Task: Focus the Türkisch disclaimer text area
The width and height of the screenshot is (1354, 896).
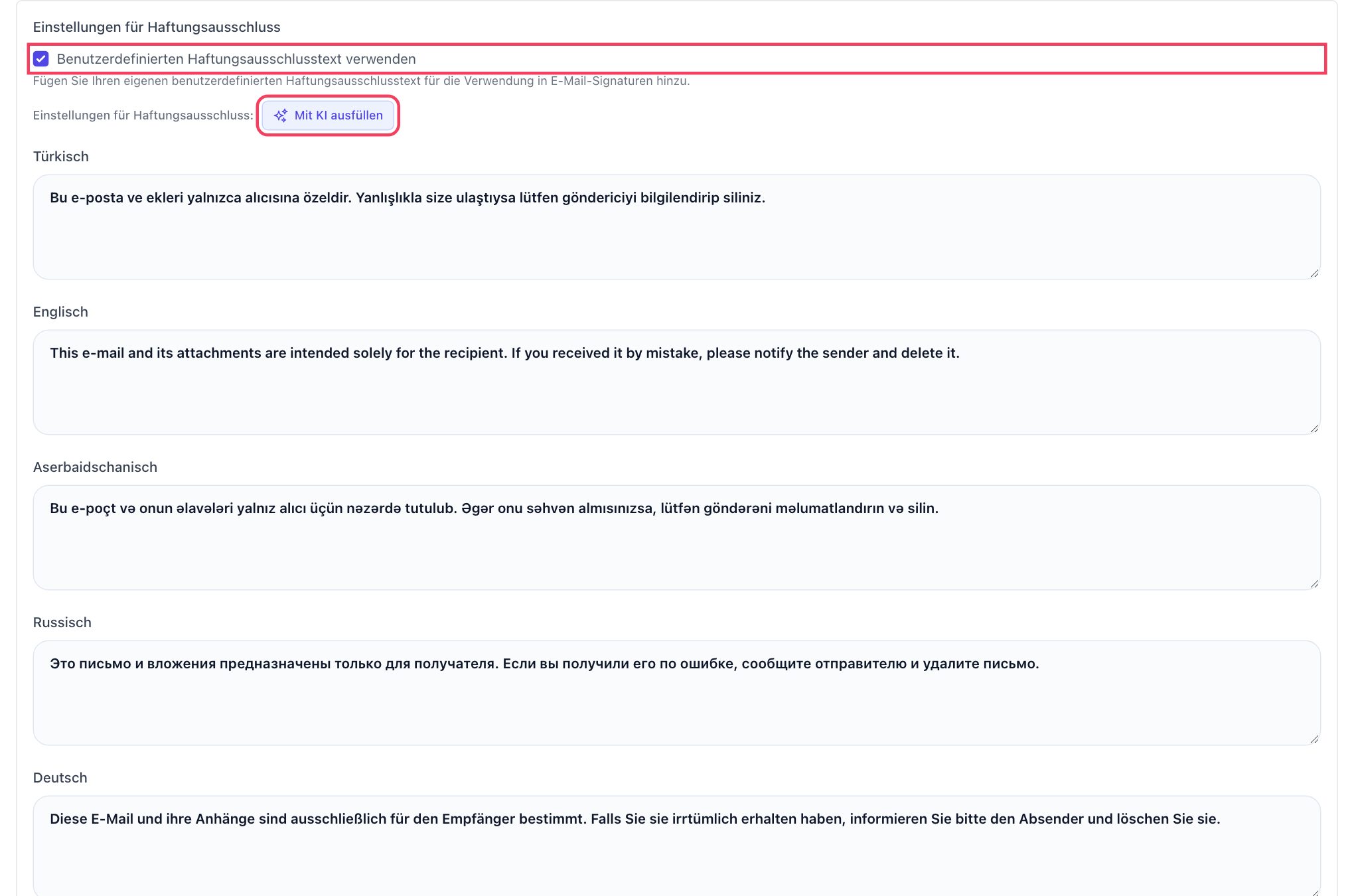Action: [x=676, y=227]
